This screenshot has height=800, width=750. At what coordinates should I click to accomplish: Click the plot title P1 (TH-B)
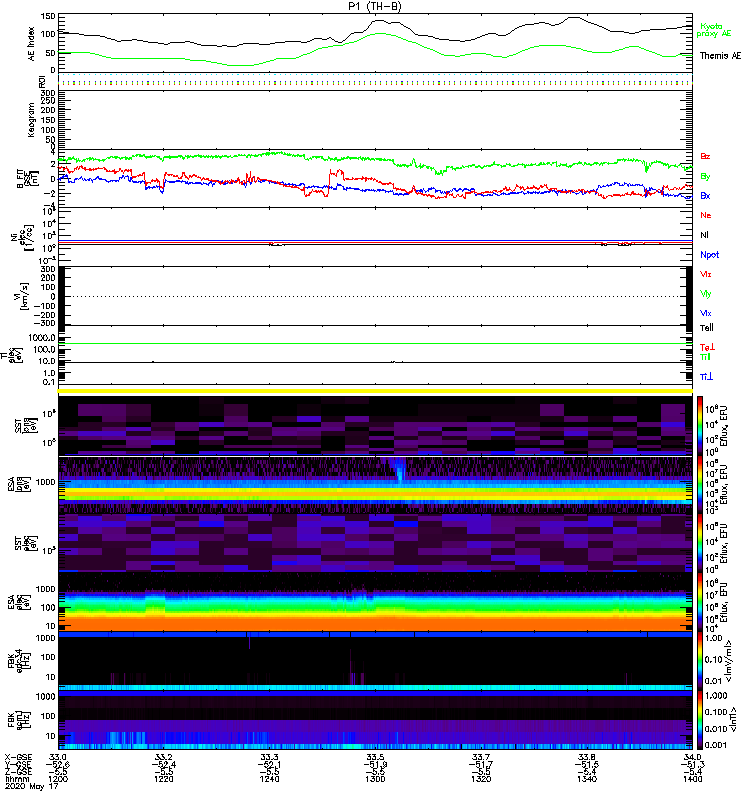point(374,7)
